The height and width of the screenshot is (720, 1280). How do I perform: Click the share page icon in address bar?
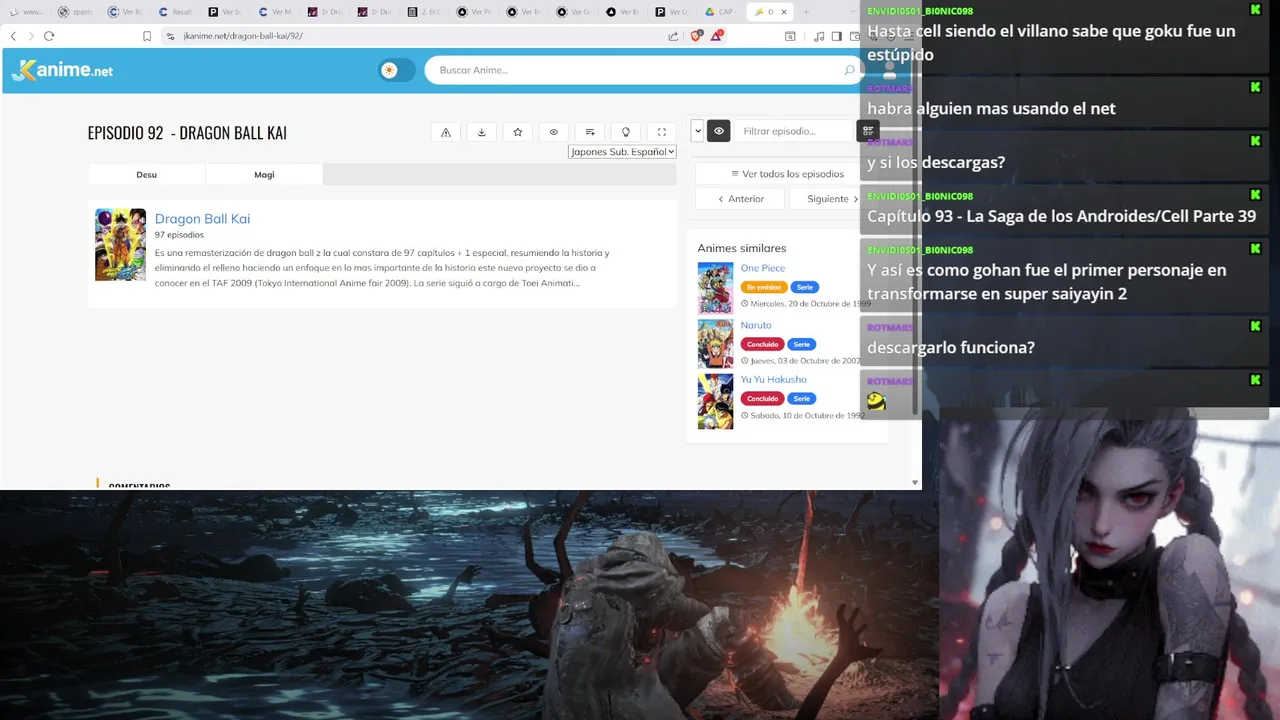[x=673, y=36]
